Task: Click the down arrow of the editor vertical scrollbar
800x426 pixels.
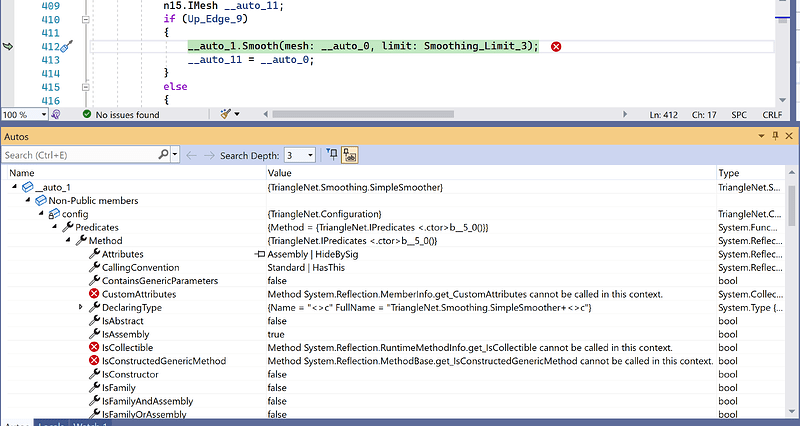Action: [x=783, y=100]
